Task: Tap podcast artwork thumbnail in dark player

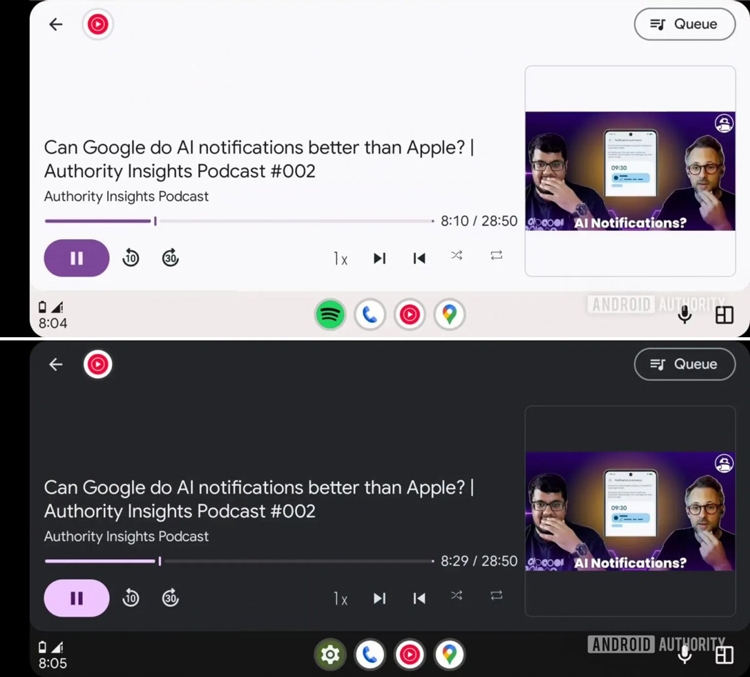Action: point(630,511)
